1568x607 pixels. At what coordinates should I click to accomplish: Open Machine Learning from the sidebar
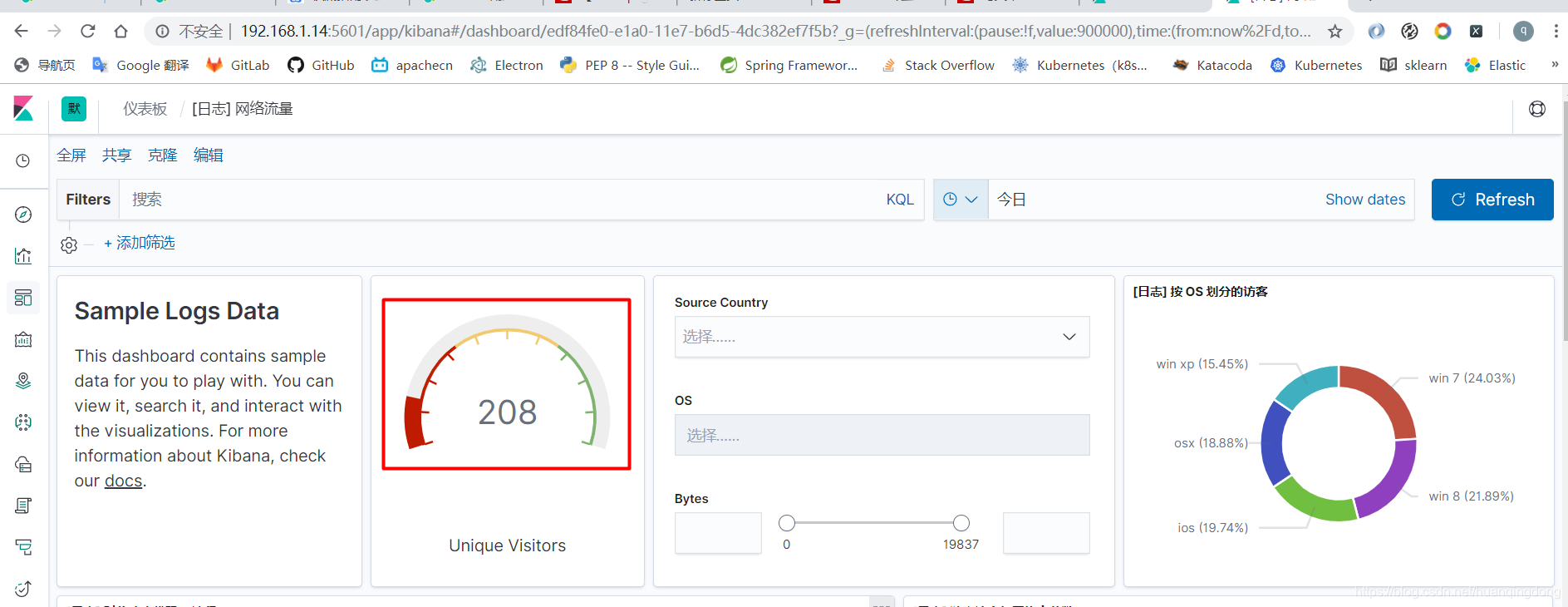(23, 422)
